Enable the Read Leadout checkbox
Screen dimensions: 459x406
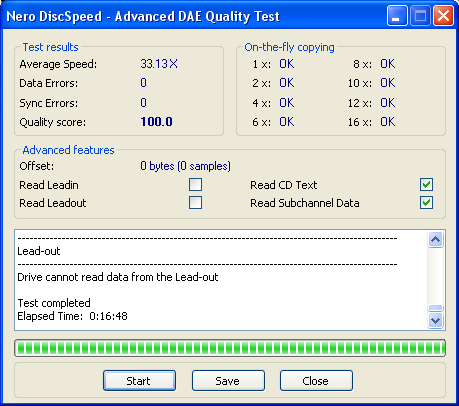195,202
